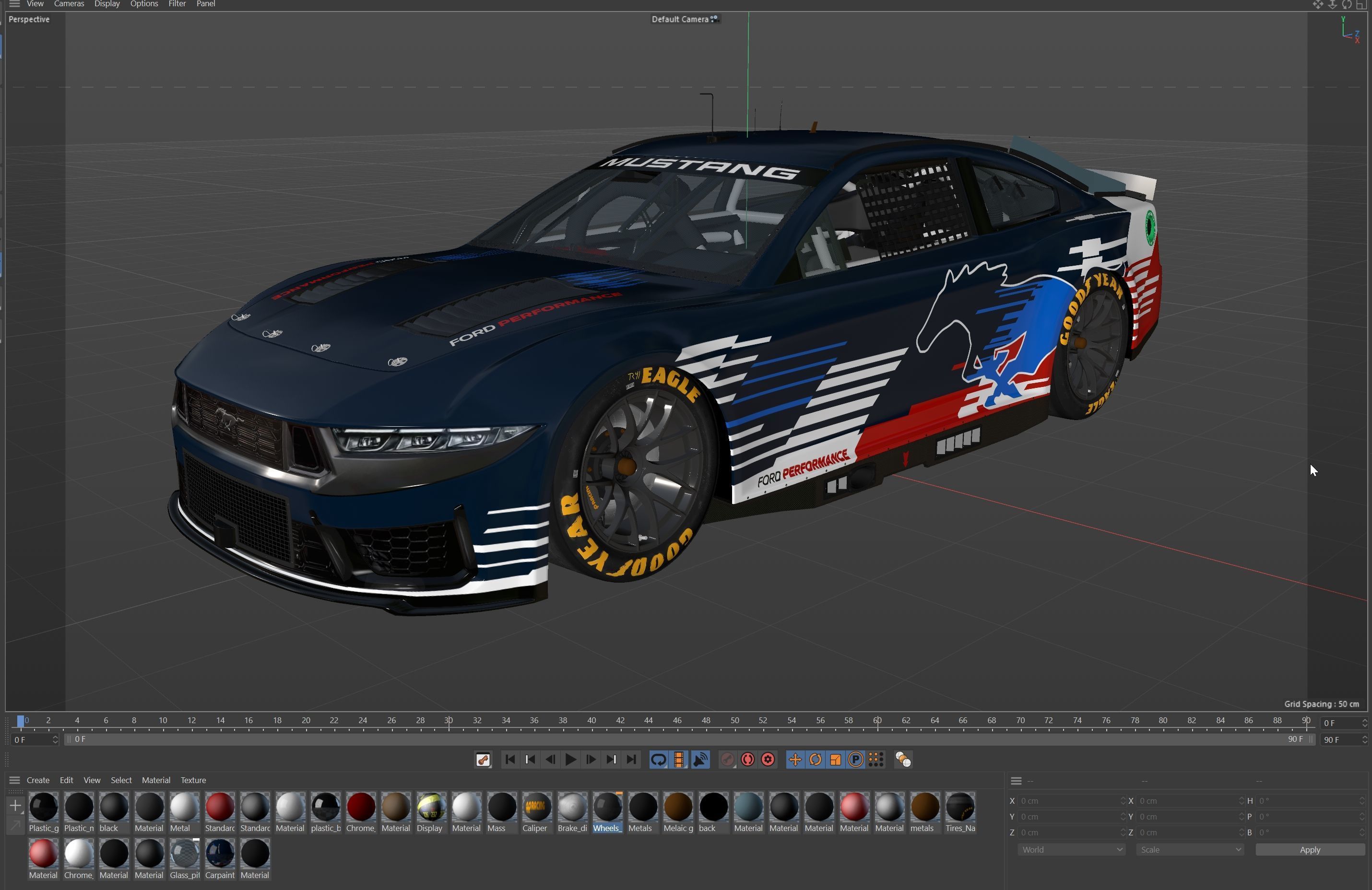
Task: Select the Brake_di material thumbnail
Action: pyautogui.click(x=572, y=807)
